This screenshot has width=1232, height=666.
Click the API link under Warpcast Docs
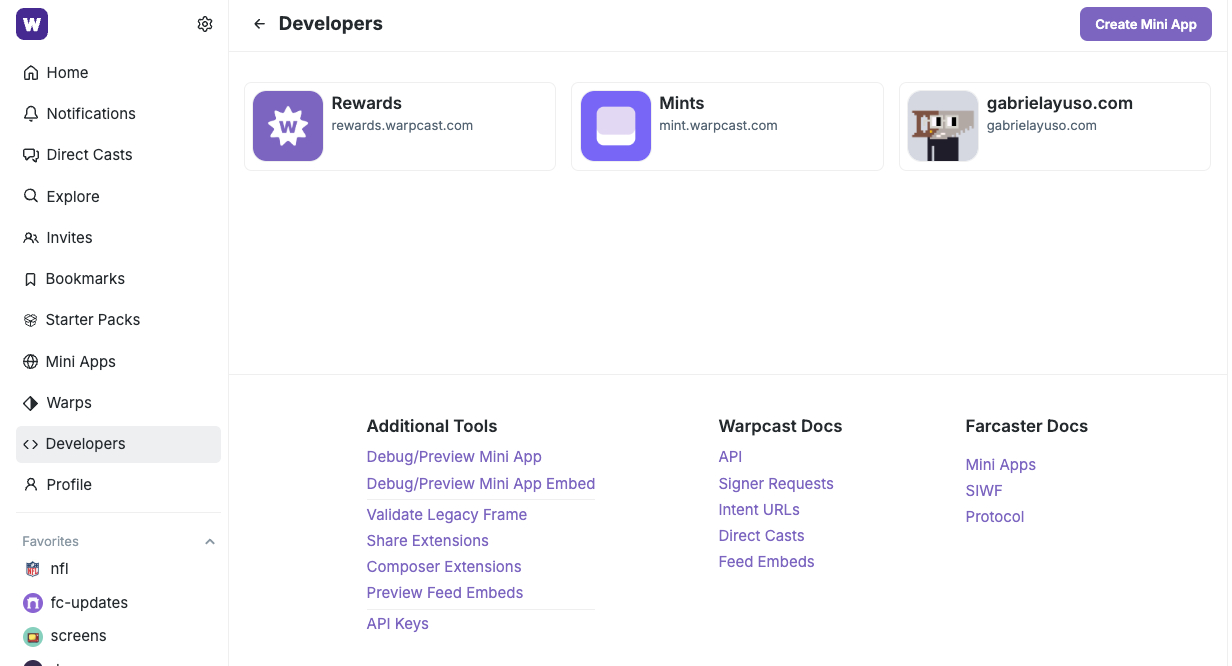point(730,457)
